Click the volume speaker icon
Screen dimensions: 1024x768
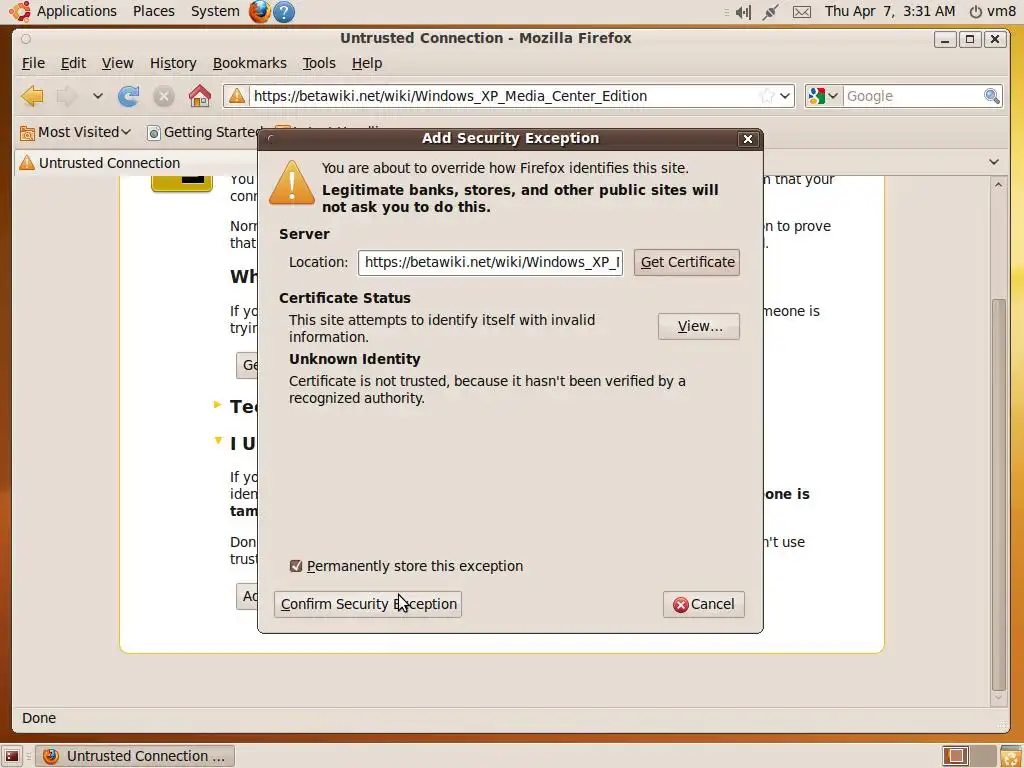[743, 12]
